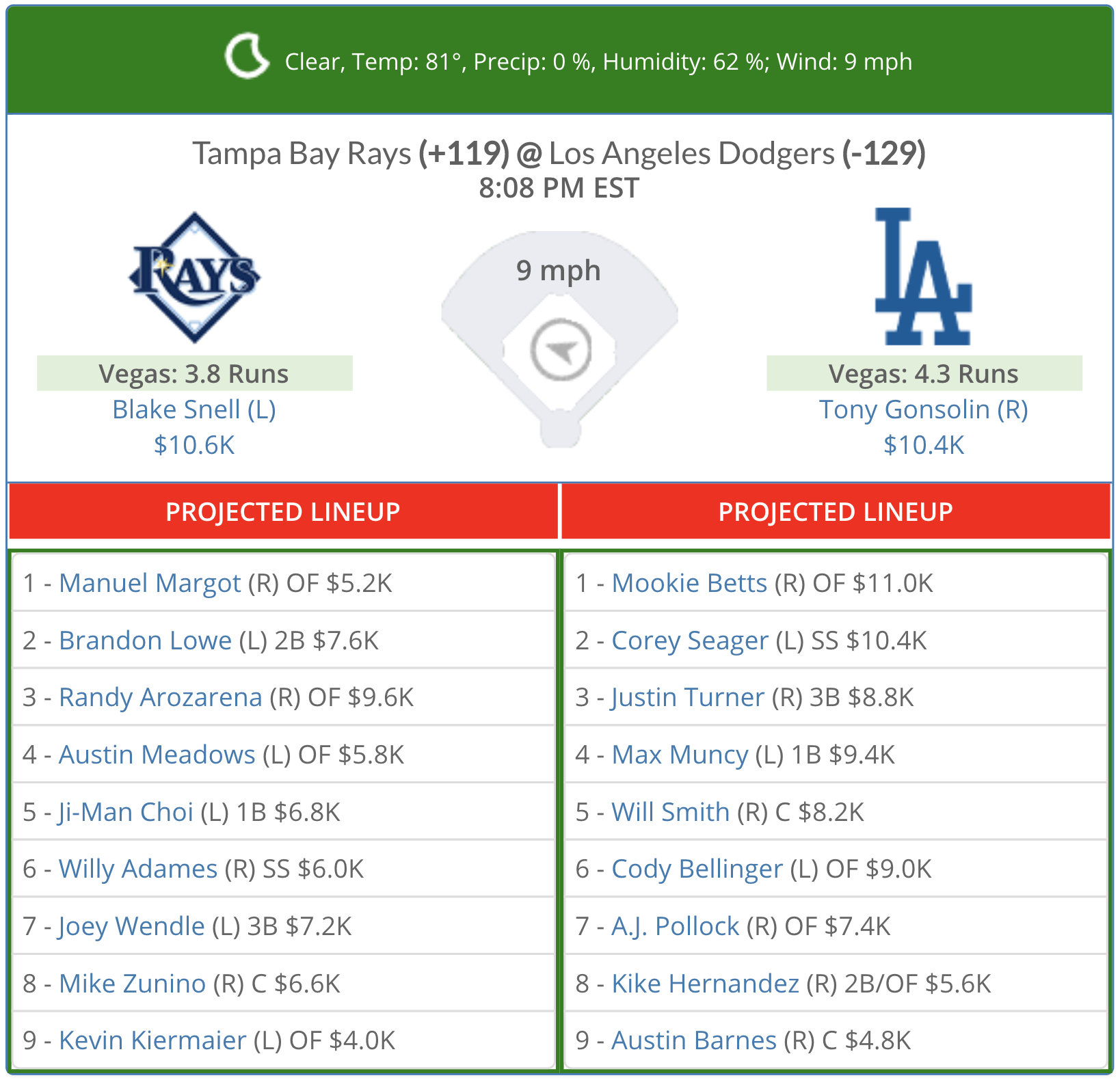Click the Dodgers Vegas 4.3 Runs bar
This screenshot has width=1120, height=1080.
click(924, 373)
